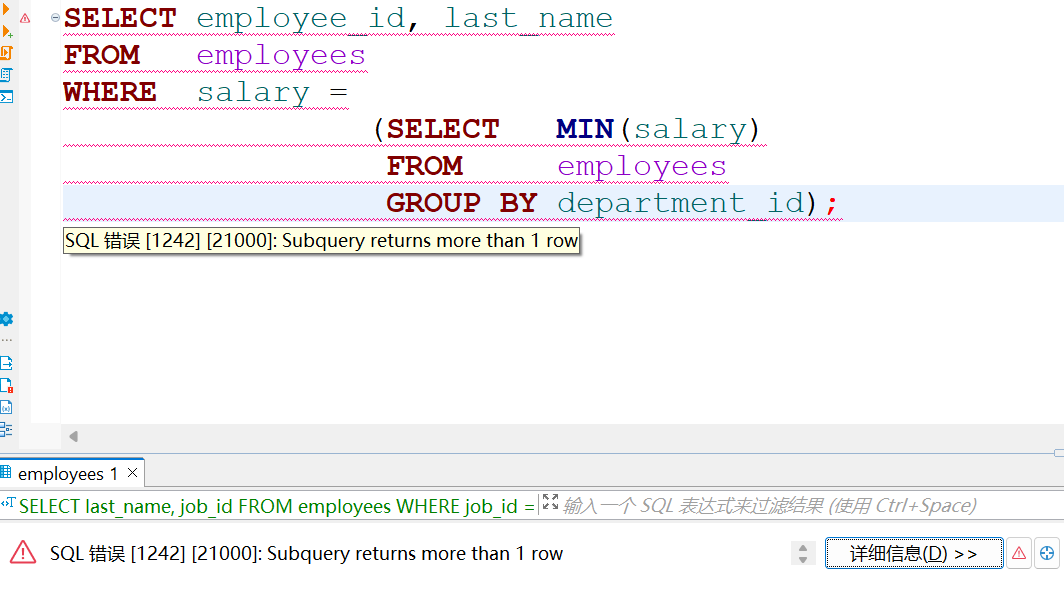This screenshot has width=1064, height=606.
Task: Click the export output page-arrow icon
Action: [x=6, y=363]
